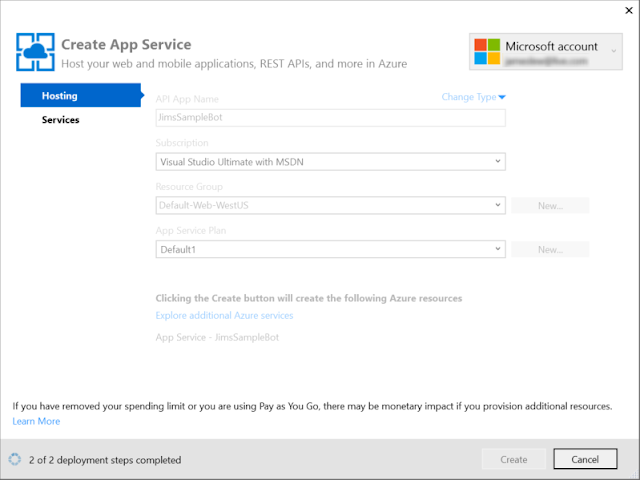The width and height of the screenshot is (640, 480).
Task: Click the 'API App Name' label
Action: click(187, 99)
